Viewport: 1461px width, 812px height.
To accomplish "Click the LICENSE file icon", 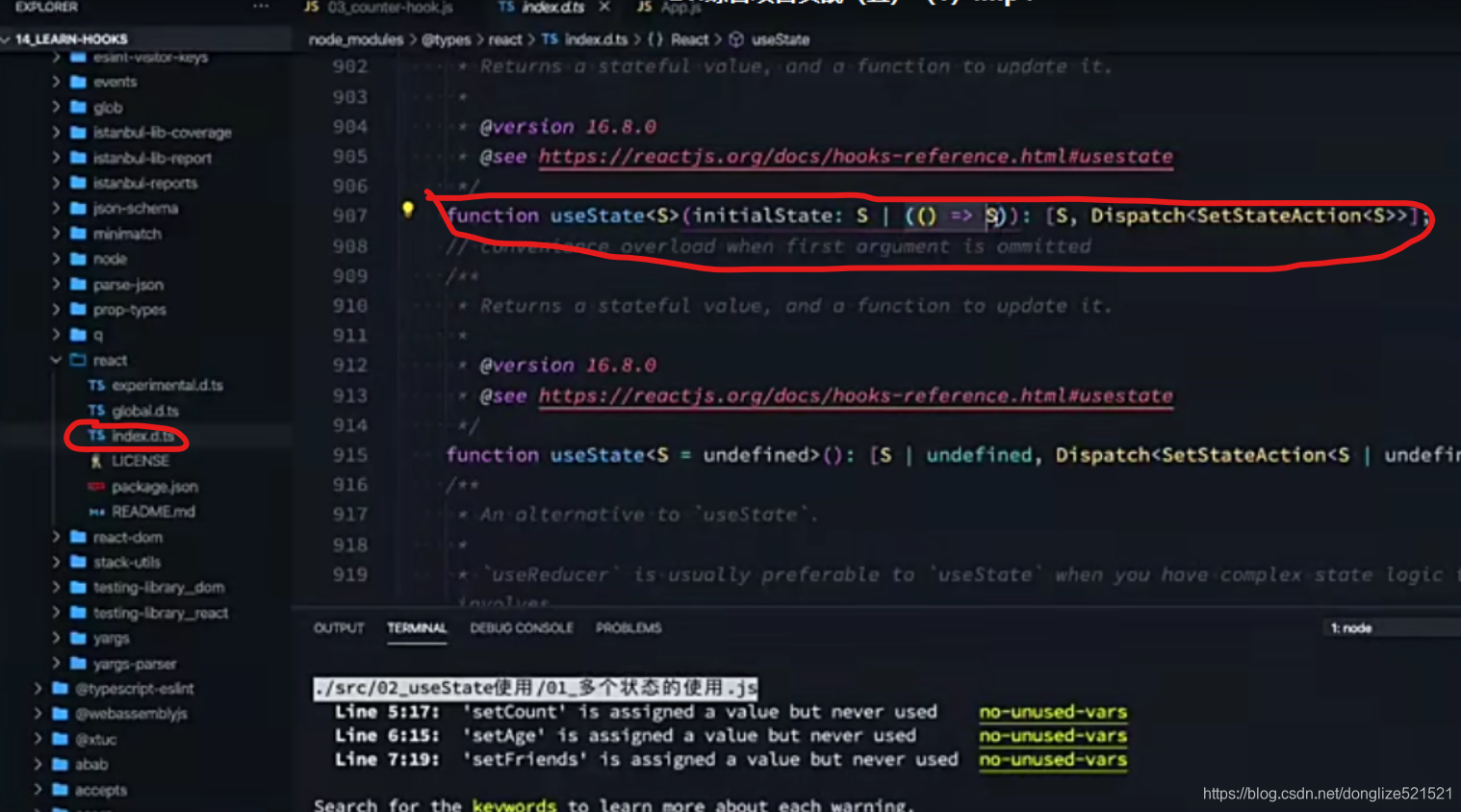I will [x=96, y=461].
